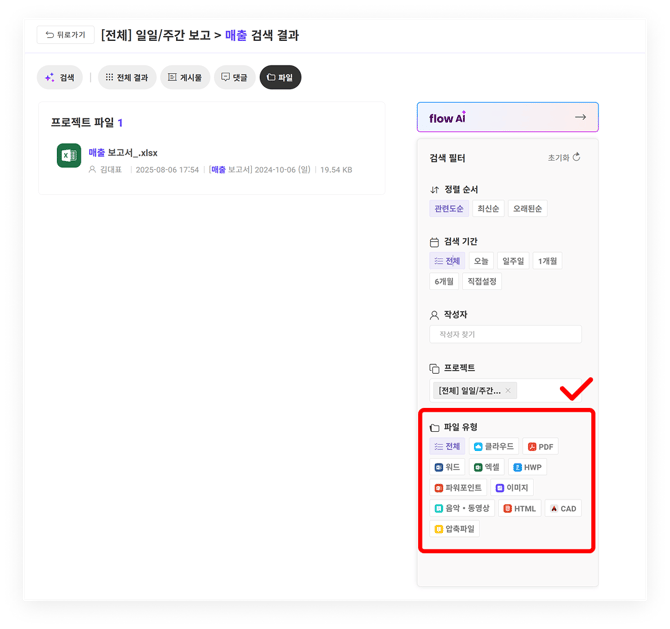Open 직접설정 custom date range
This screenshot has width=670, height=629.
pyautogui.click(x=482, y=282)
